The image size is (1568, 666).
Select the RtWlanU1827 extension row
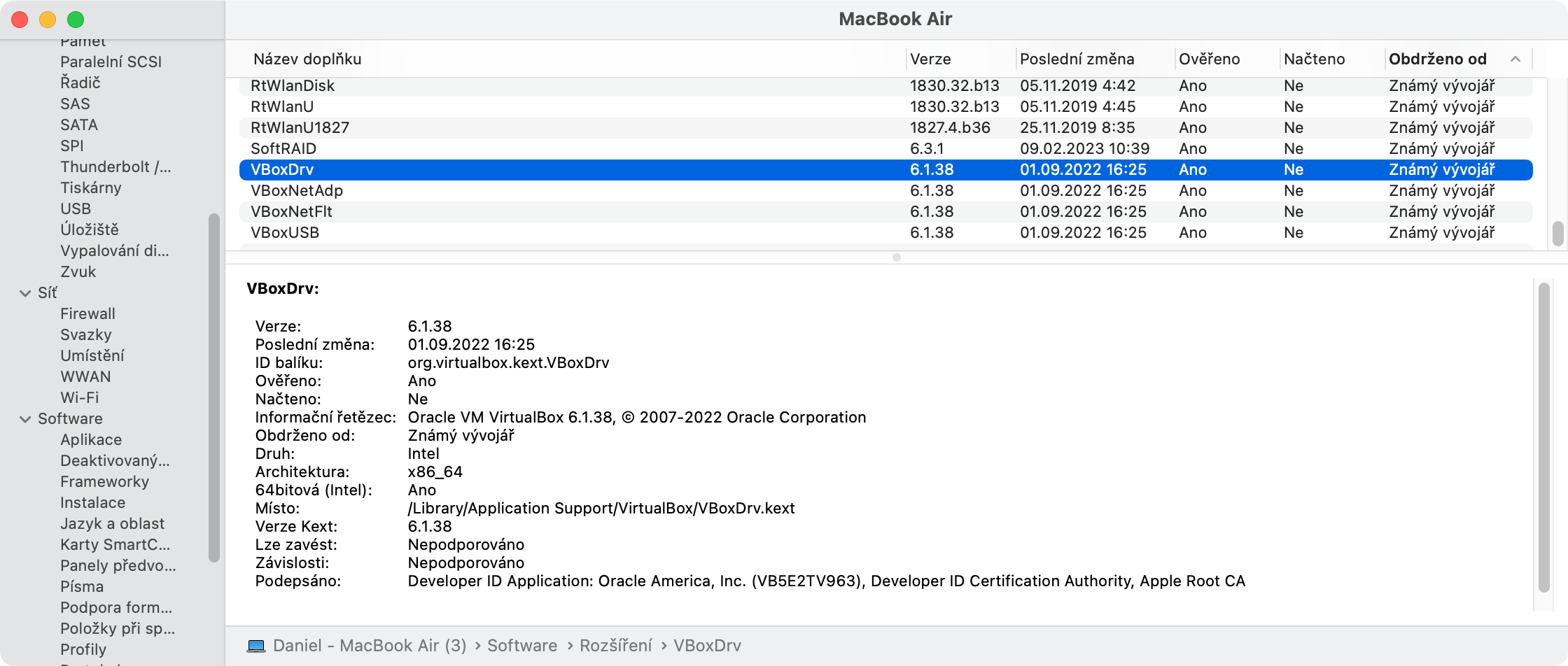tap(885, 128)
